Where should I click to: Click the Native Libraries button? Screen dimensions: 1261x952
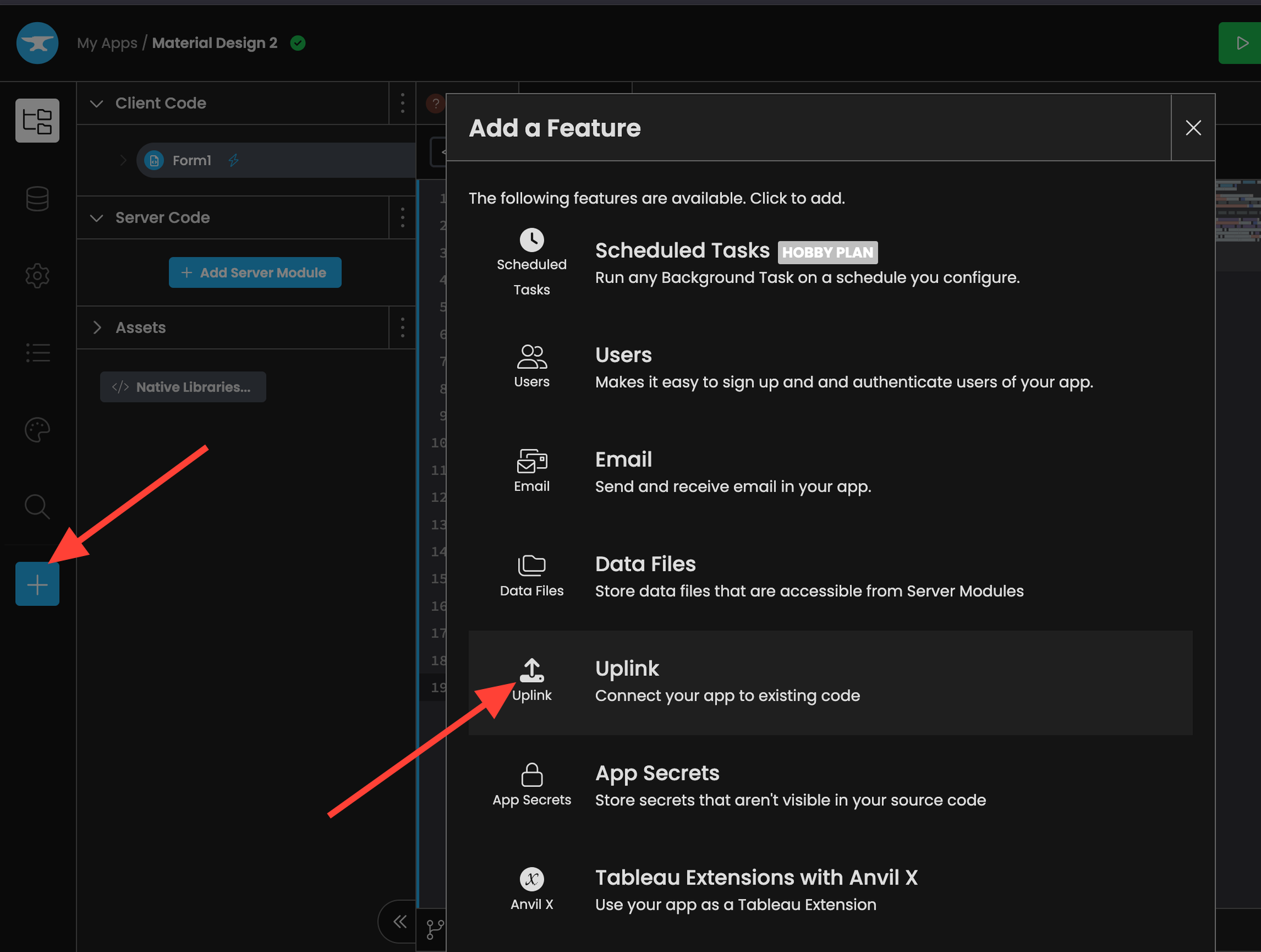click(x=183, y=387)
